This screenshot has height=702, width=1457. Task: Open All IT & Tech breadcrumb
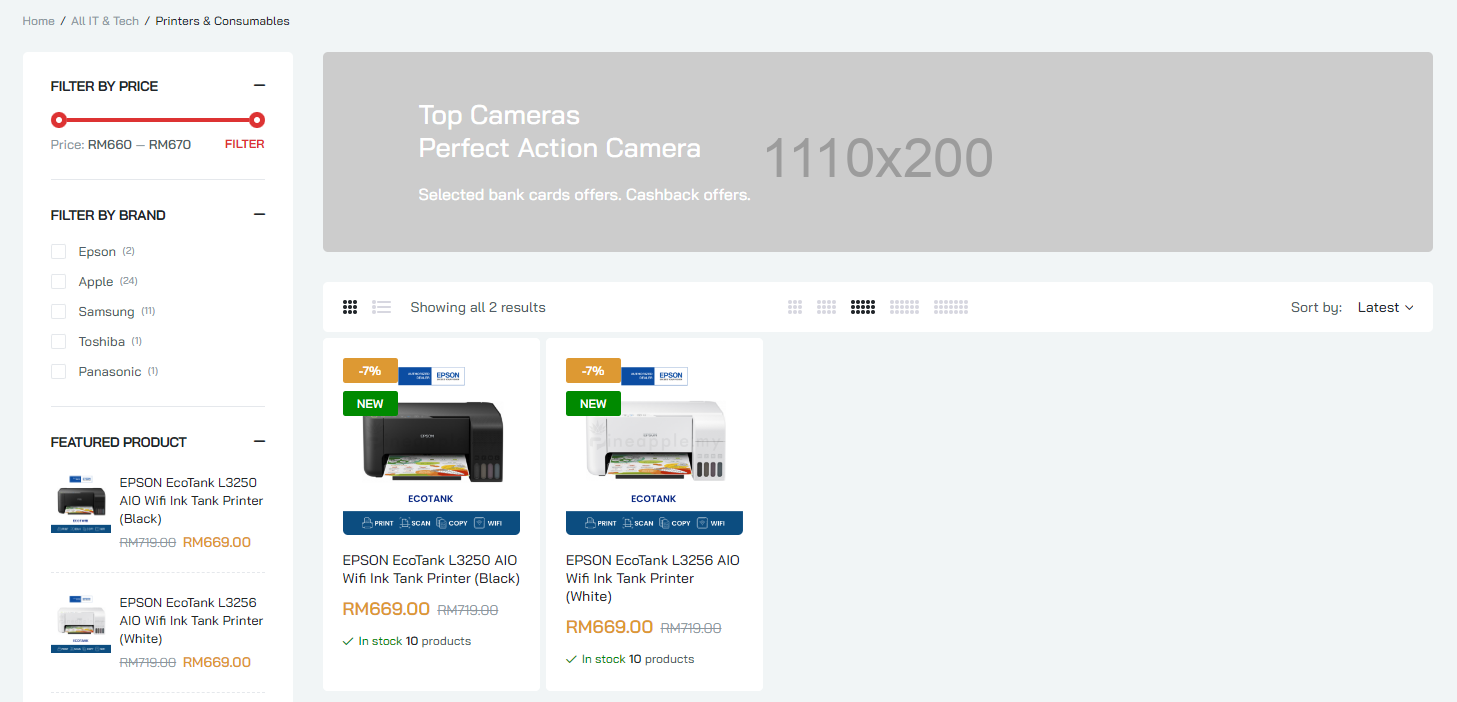[105, 21]
